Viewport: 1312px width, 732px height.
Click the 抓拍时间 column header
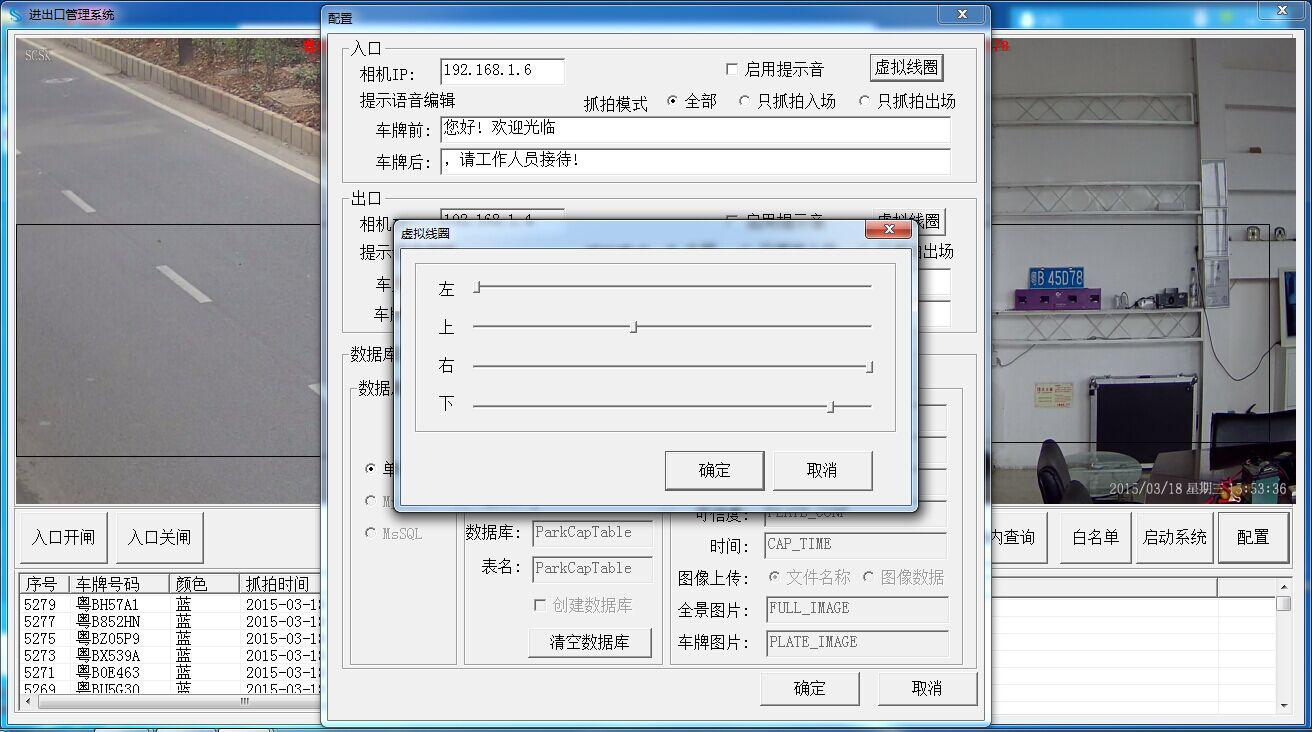coord(281,584)
